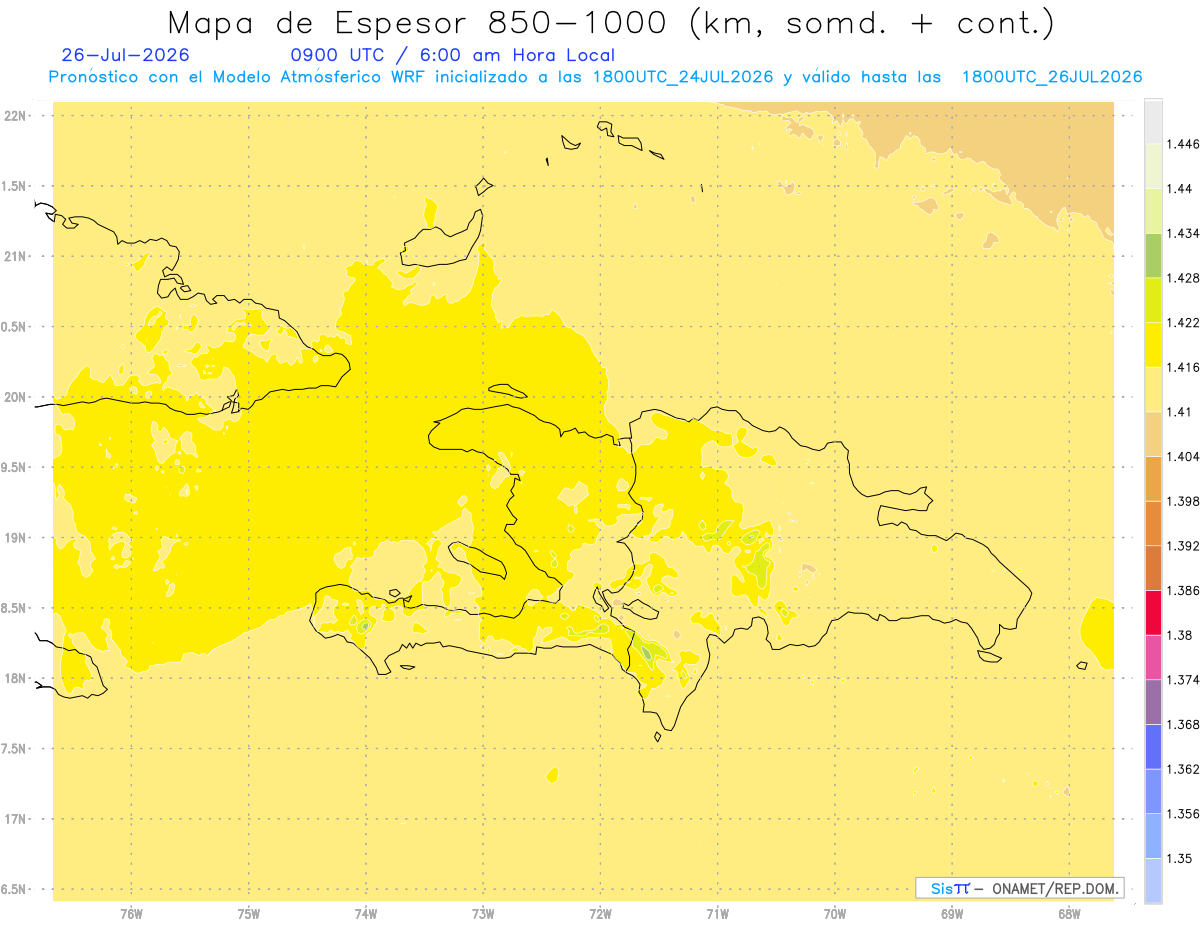Click the 19N latitude label
The height and width of the screenshot is (927, 1200).
coord(15,537)
